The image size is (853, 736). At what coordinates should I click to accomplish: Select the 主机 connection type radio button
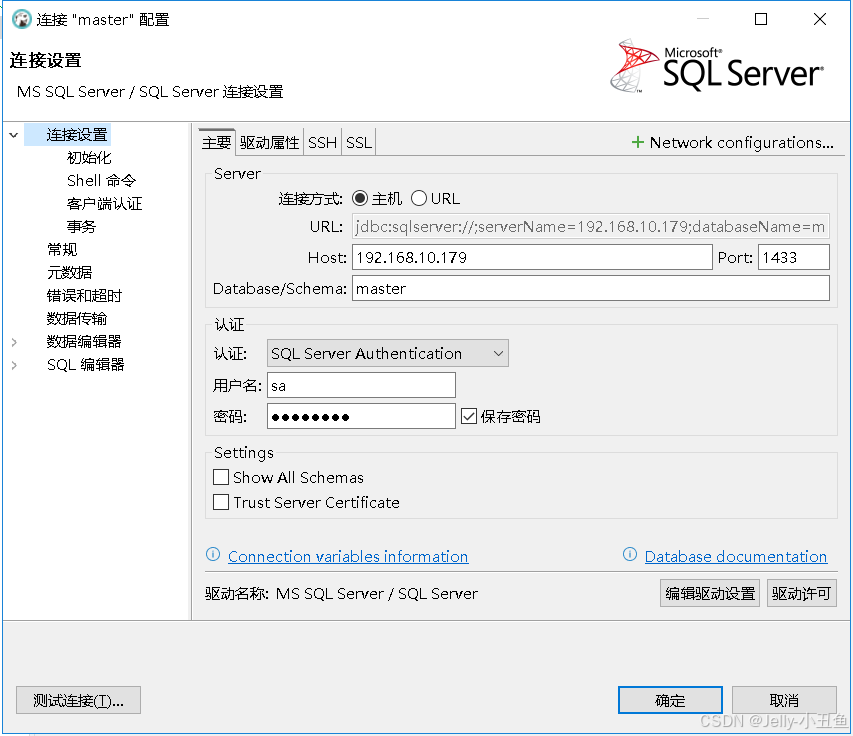[x=360, y=199]
